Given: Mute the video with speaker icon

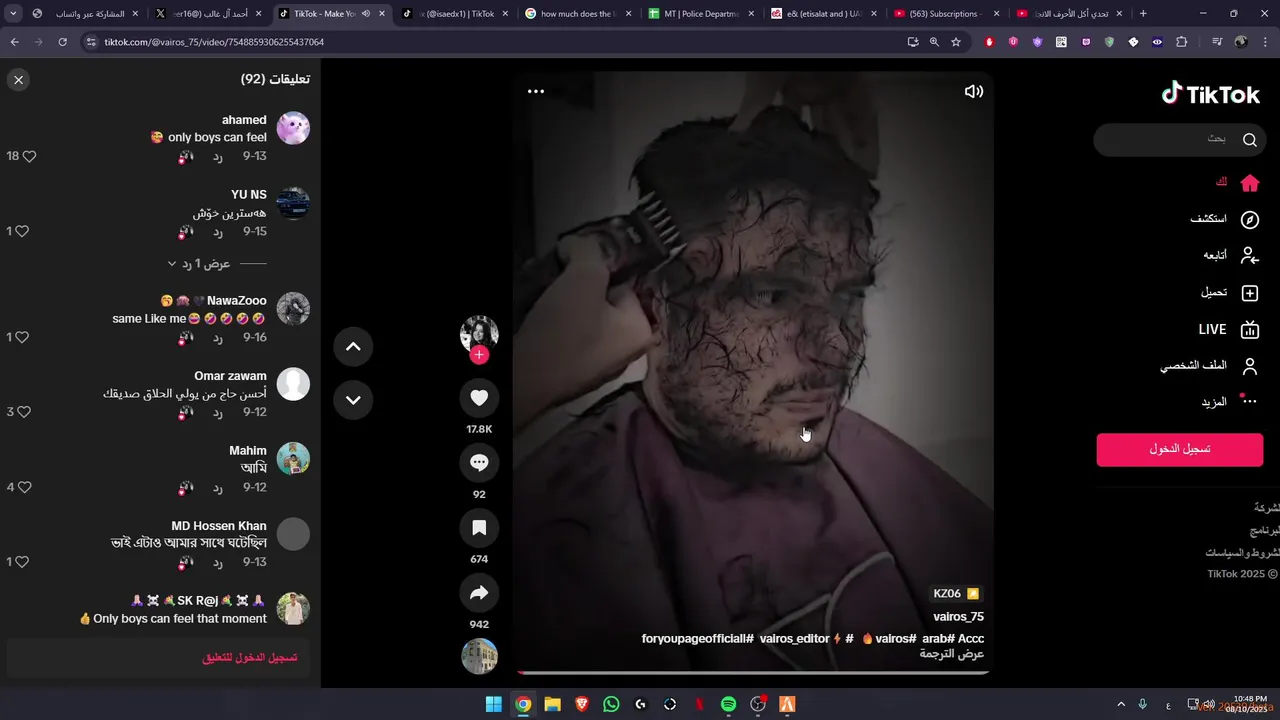Looking at the screenshot, I should click(x=973, y=91).
